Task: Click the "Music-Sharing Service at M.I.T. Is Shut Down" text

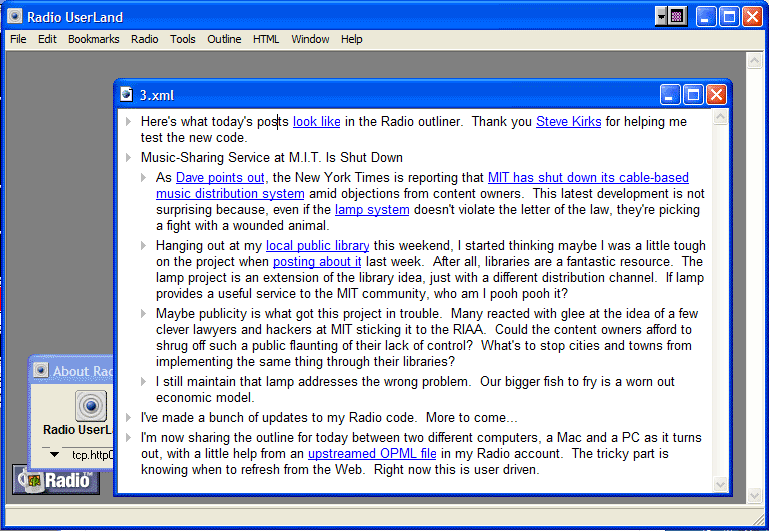Action: click(272, 157)
